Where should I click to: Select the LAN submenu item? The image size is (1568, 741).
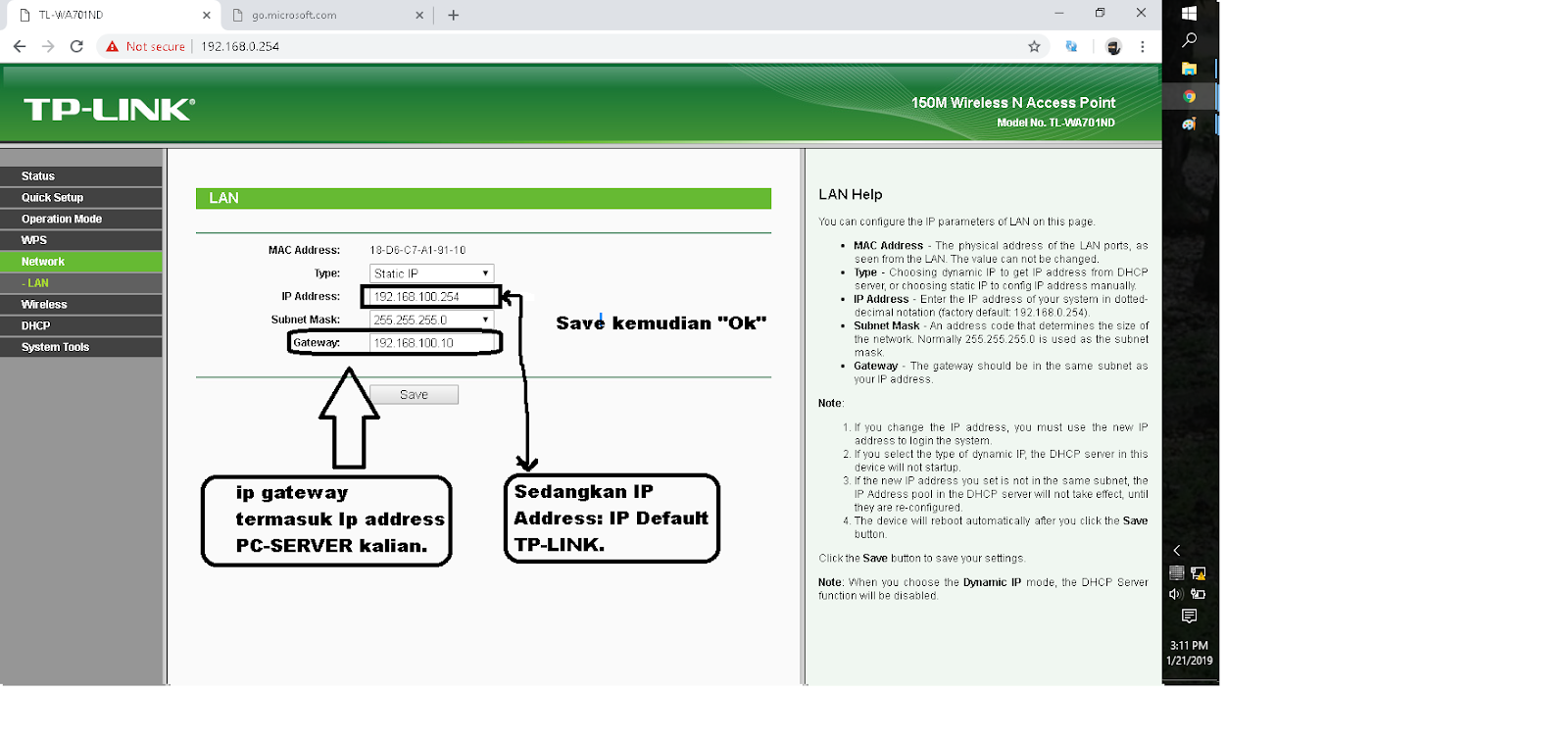(81, 283)
